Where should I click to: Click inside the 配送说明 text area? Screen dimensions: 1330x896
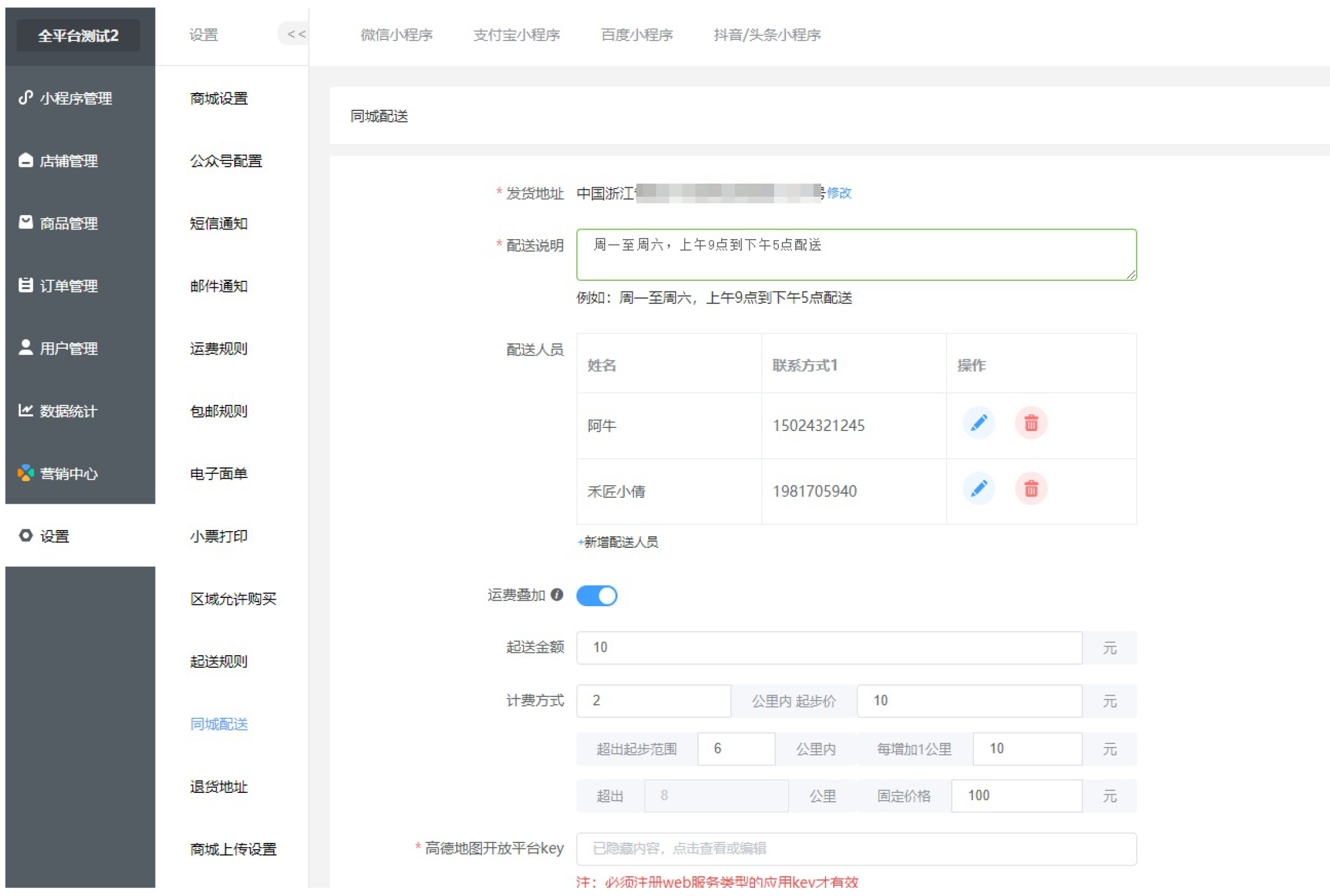[856, 255]
